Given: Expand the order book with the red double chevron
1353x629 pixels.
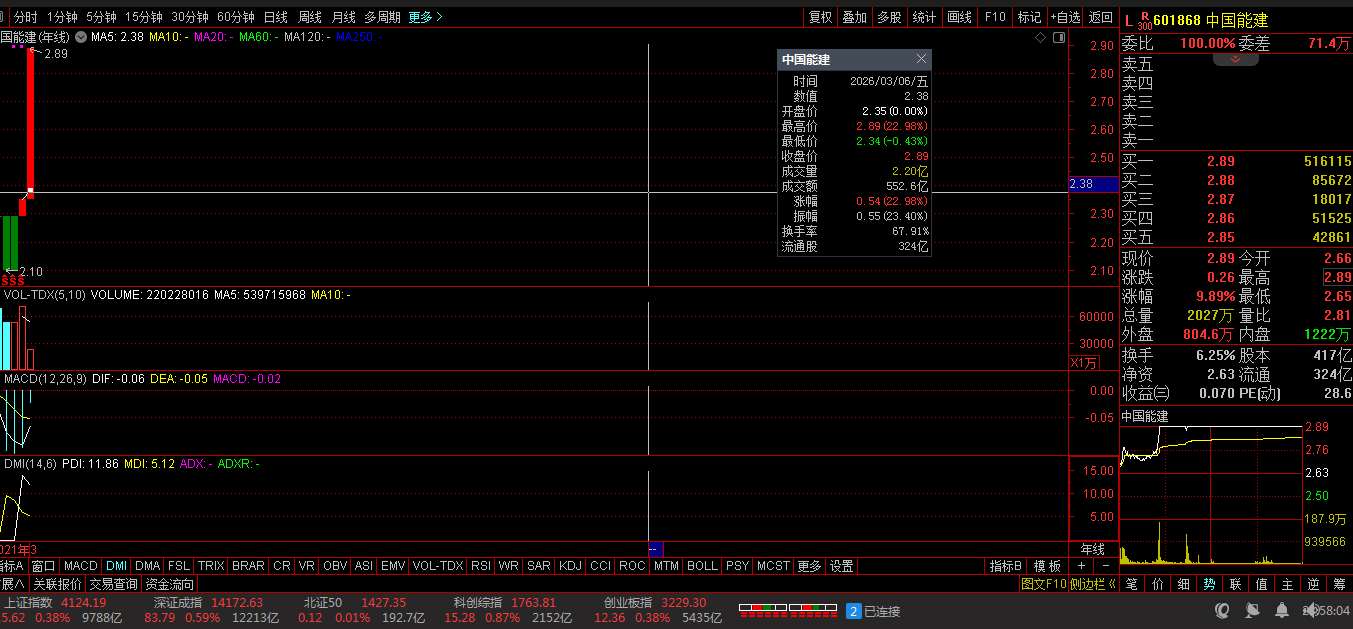Looking at the screenshot, I should [1236, 59].
